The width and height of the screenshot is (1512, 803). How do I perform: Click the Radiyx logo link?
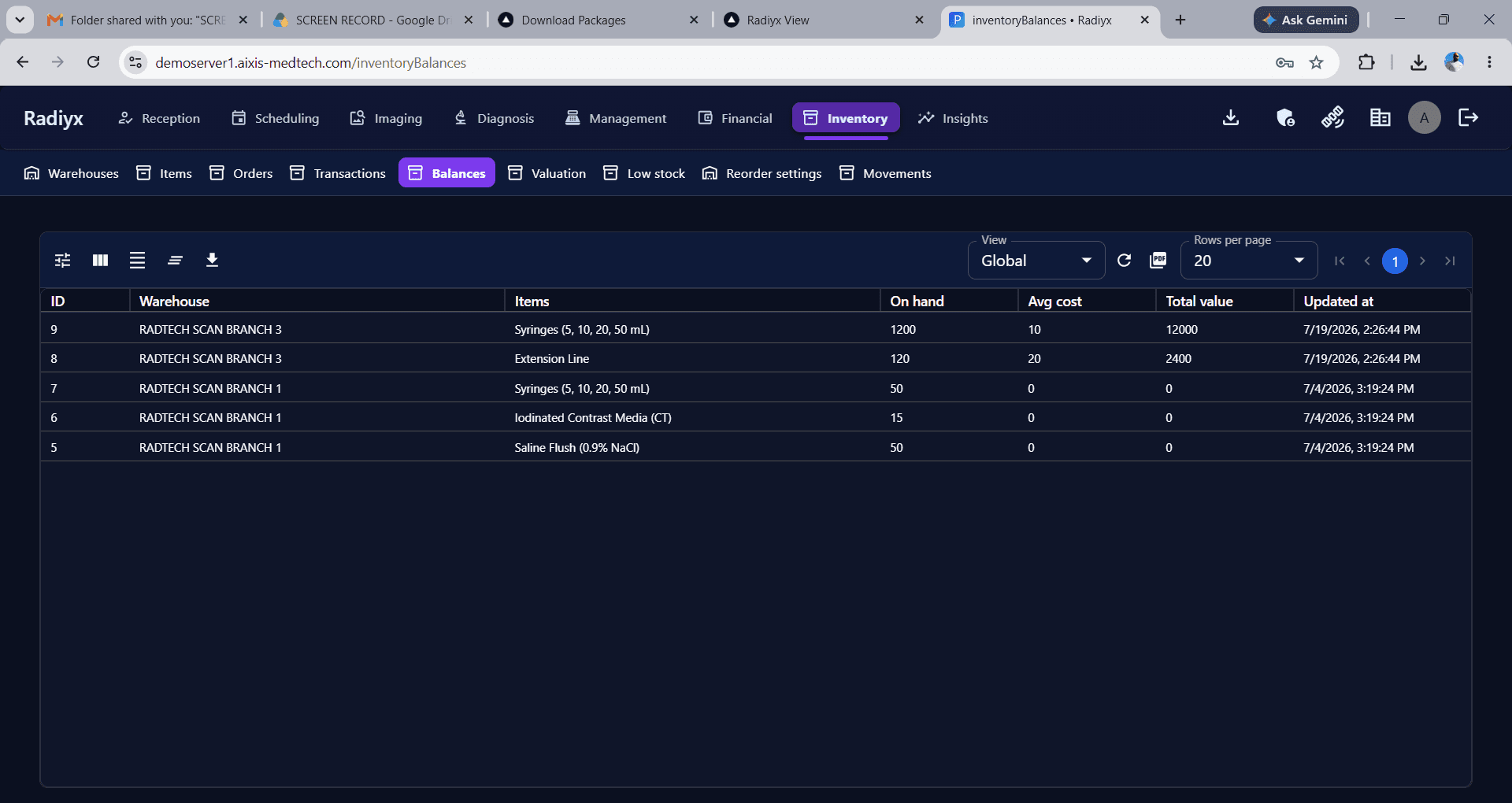(54, 118)
